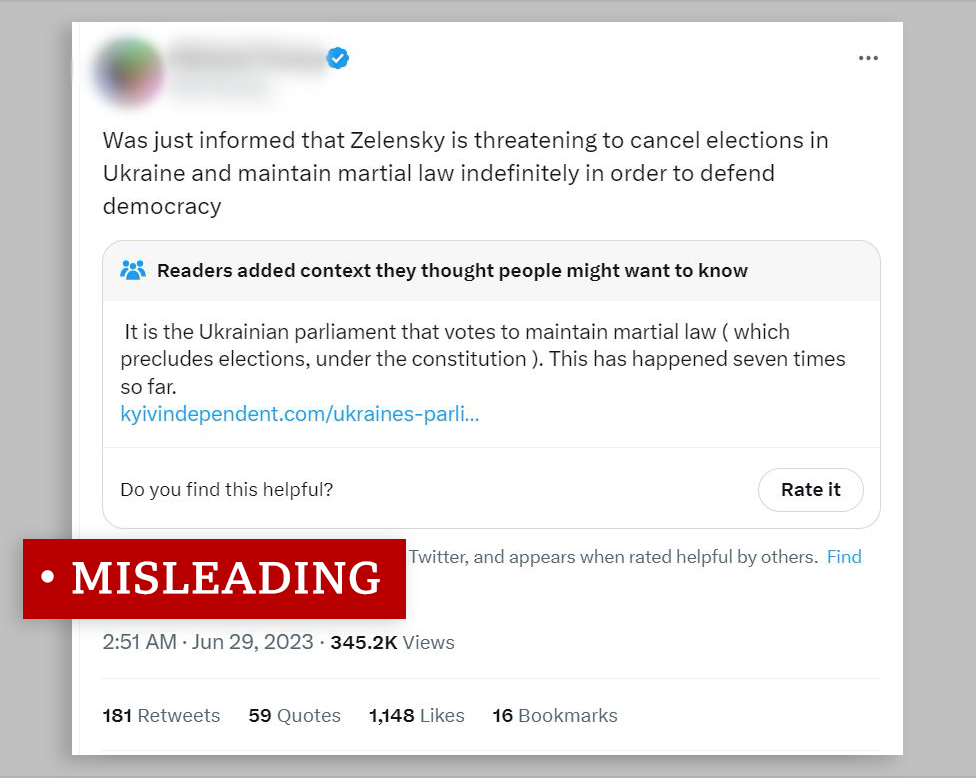
Task: Click the Readers added context header
Action: click(x=452, y=270)
